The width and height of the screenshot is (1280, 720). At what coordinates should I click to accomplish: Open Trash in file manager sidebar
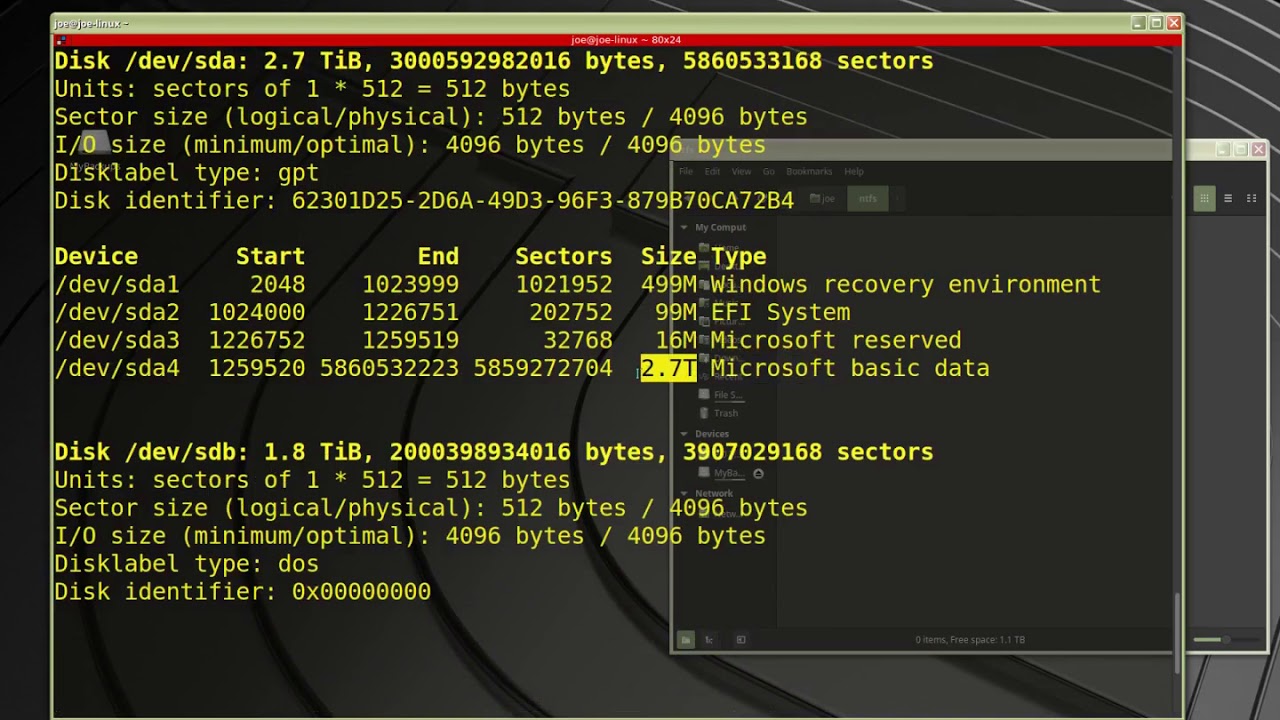pos(719,413)
